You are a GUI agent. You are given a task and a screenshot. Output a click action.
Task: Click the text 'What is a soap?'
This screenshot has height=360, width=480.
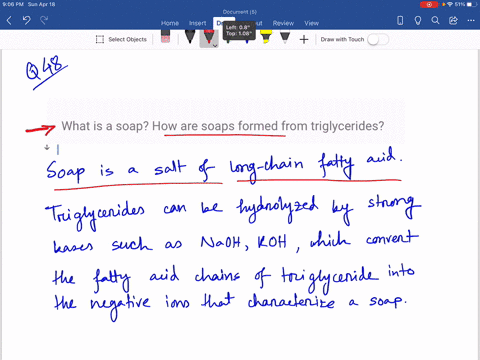click(105, 126)
